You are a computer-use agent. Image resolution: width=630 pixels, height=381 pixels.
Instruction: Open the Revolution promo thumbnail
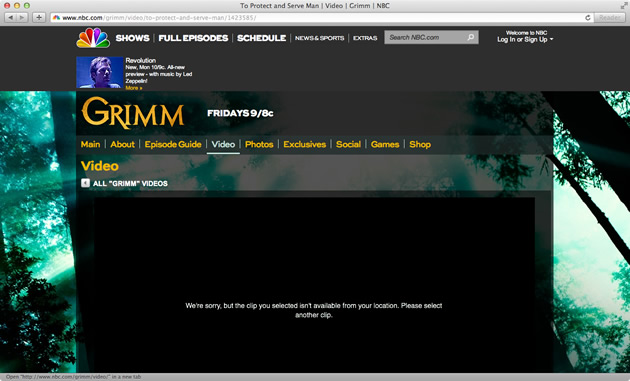point(100,72)
